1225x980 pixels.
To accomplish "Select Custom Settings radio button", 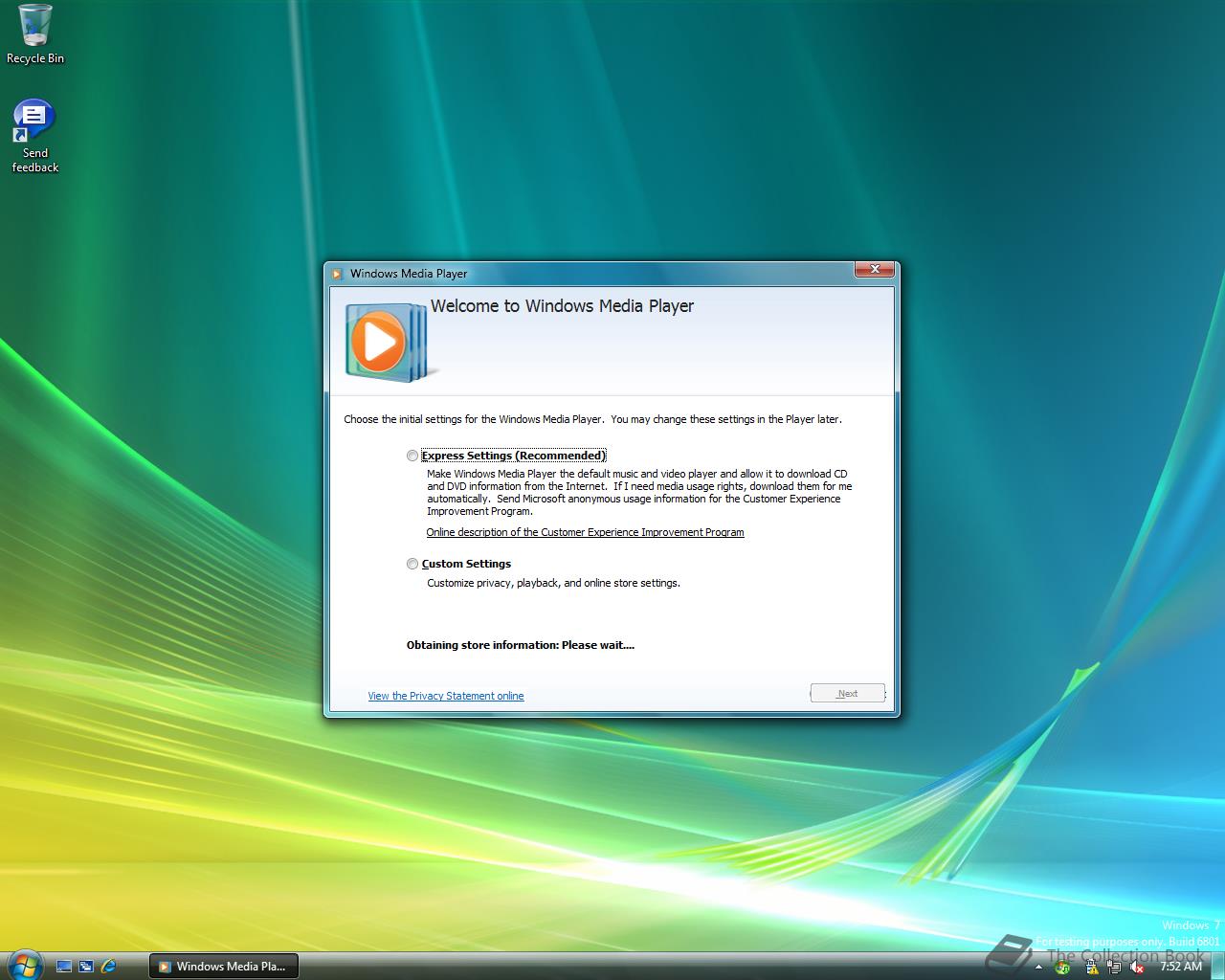I will point(412,564).
